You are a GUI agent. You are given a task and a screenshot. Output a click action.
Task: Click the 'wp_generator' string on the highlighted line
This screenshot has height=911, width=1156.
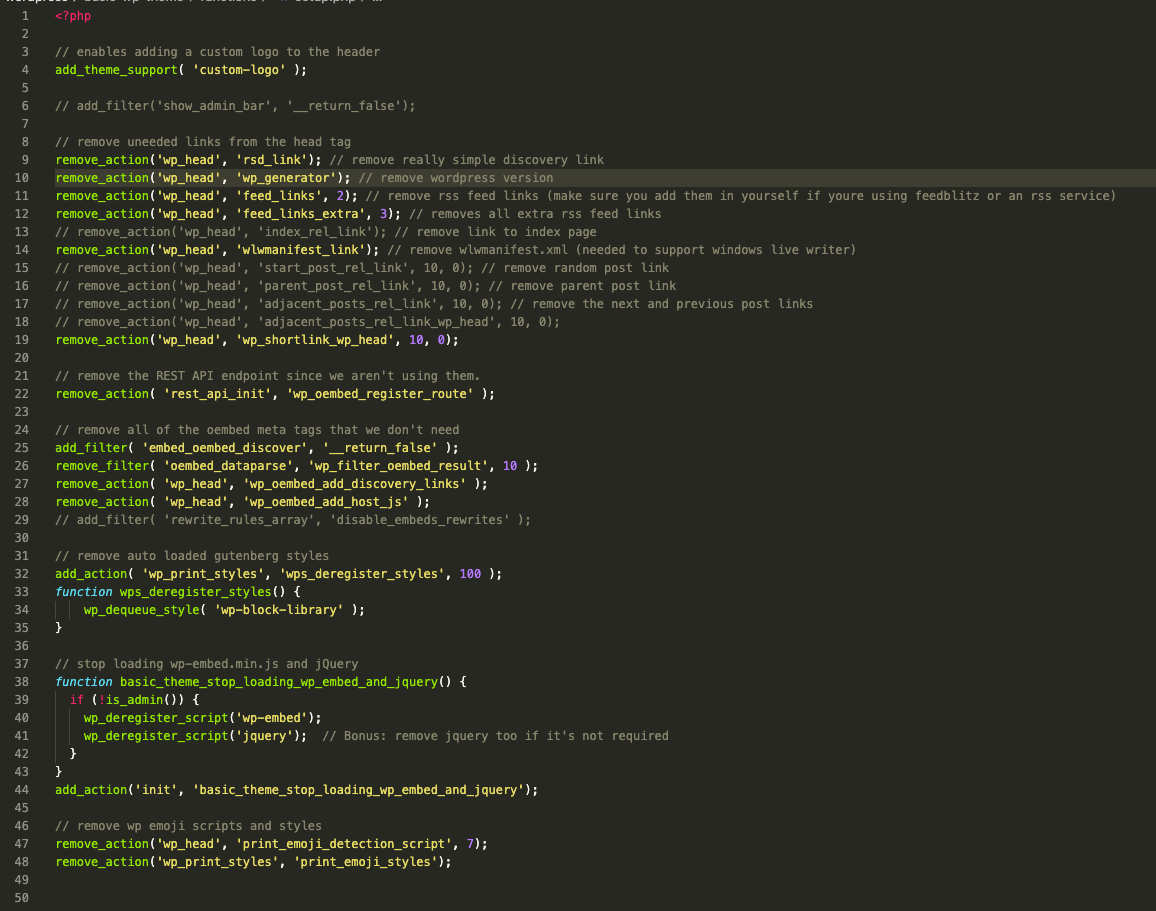click(x=286, y=178)
